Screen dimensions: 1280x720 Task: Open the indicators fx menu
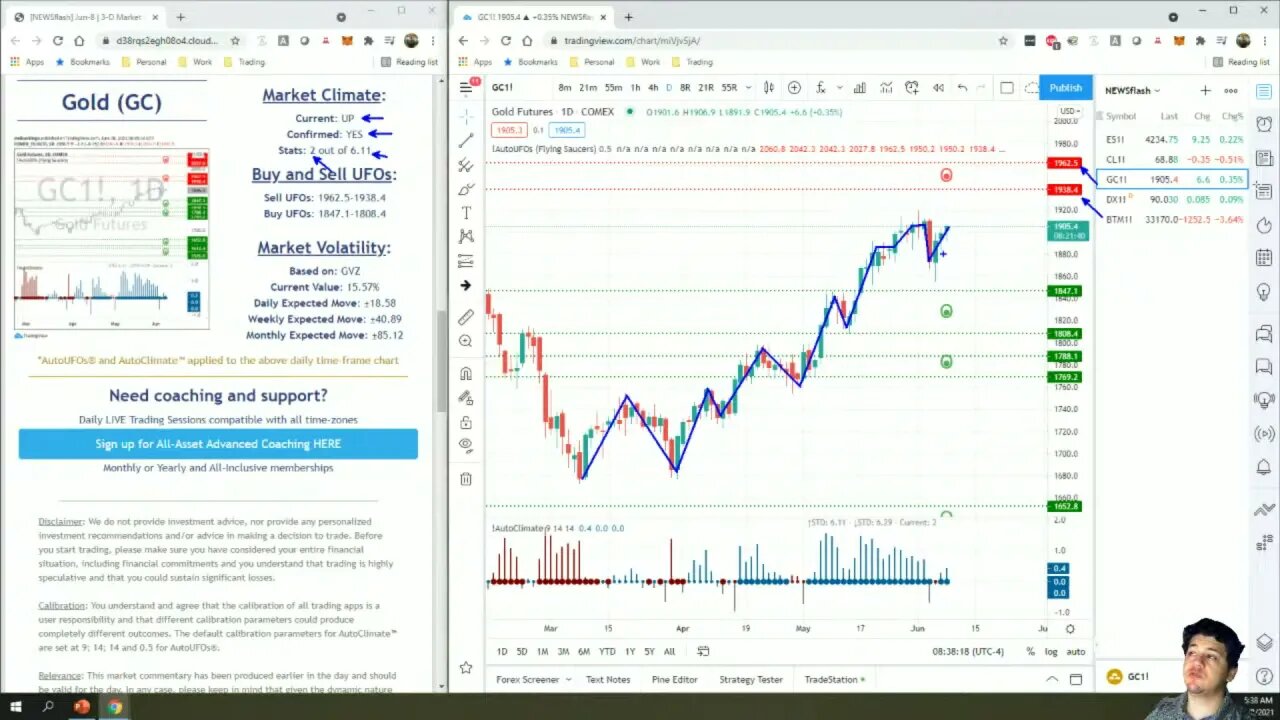tap(821, 88)
